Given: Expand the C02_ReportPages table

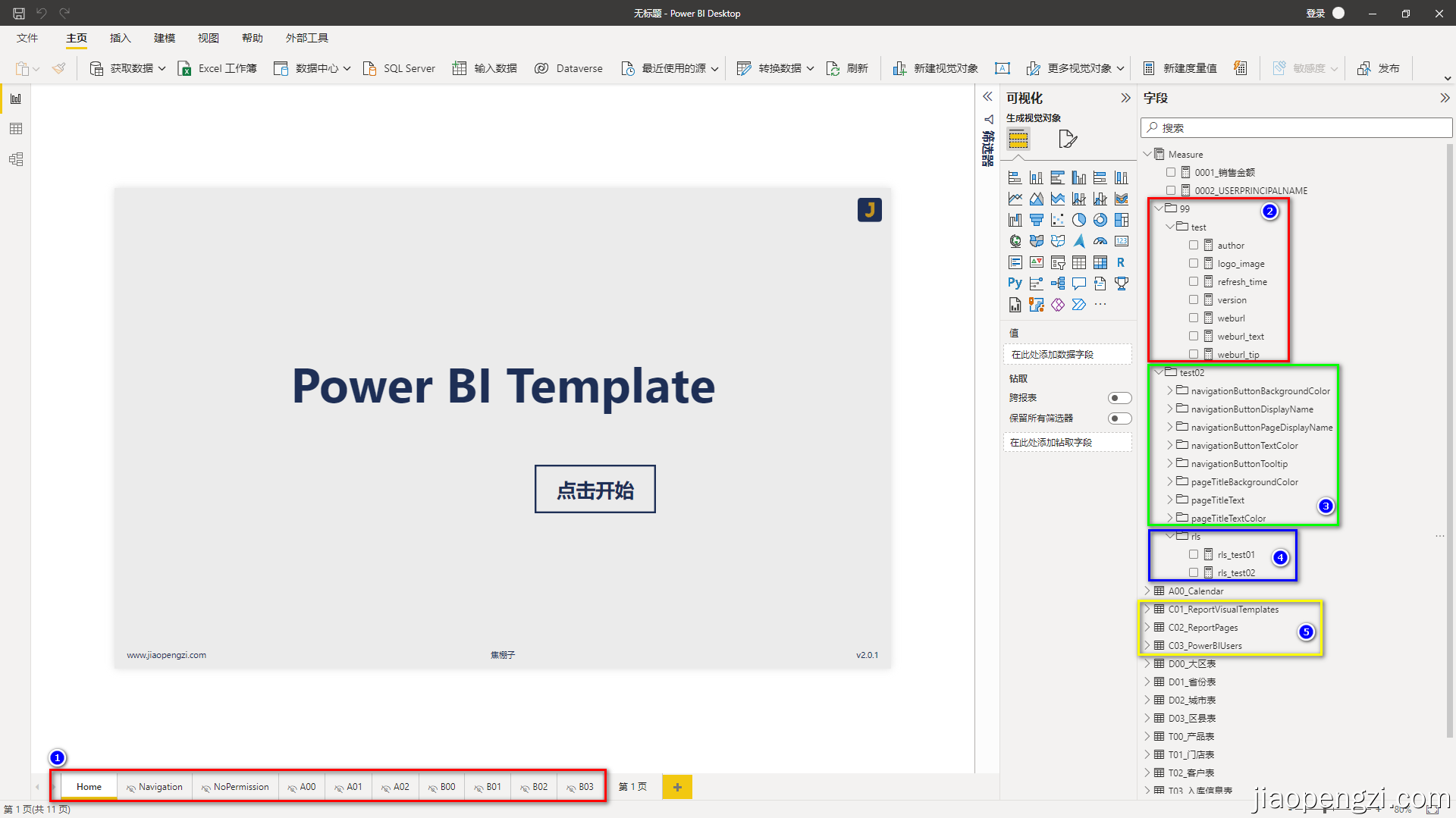Looking at the screenshot, I should coord(1147,628).
